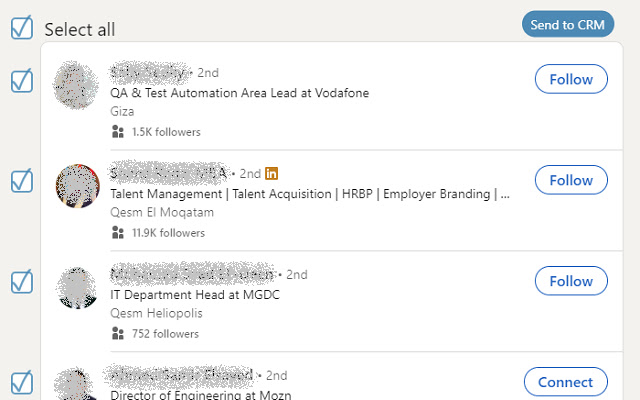
Task: Toggle the Select all checkbox
Action: [x=22, y=29]
